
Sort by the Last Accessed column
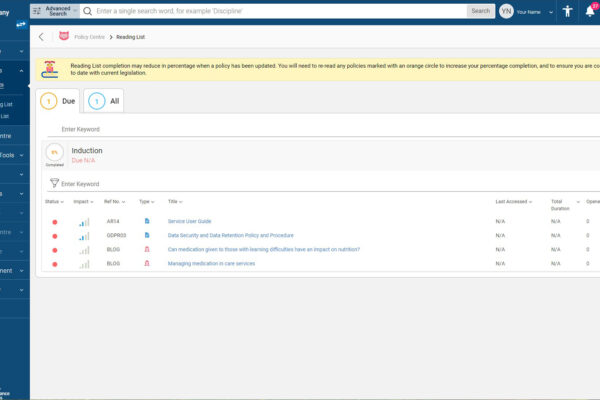click(514, 202)
